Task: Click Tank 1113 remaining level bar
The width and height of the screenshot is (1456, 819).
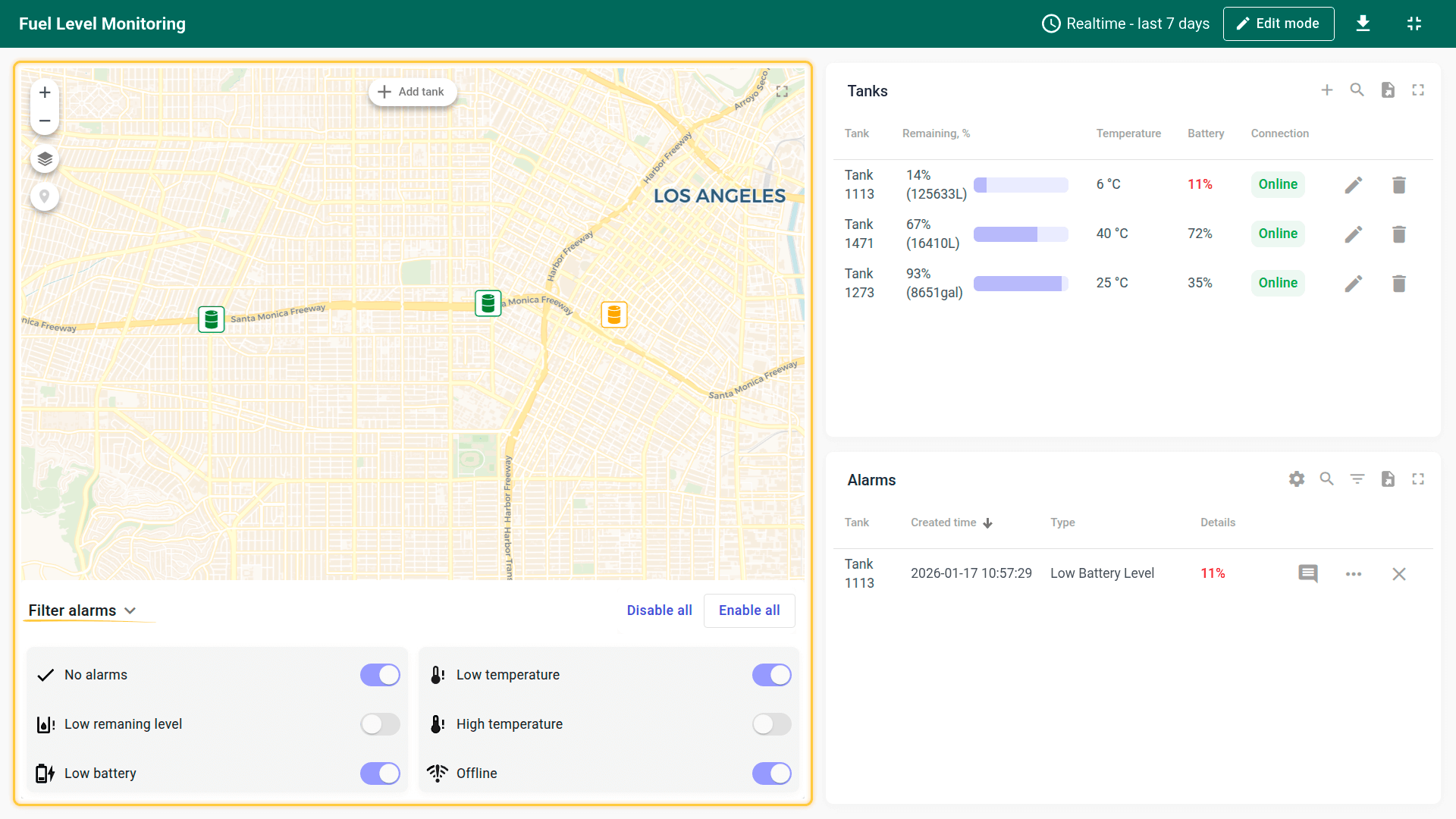Action: tap(1020, 185)
